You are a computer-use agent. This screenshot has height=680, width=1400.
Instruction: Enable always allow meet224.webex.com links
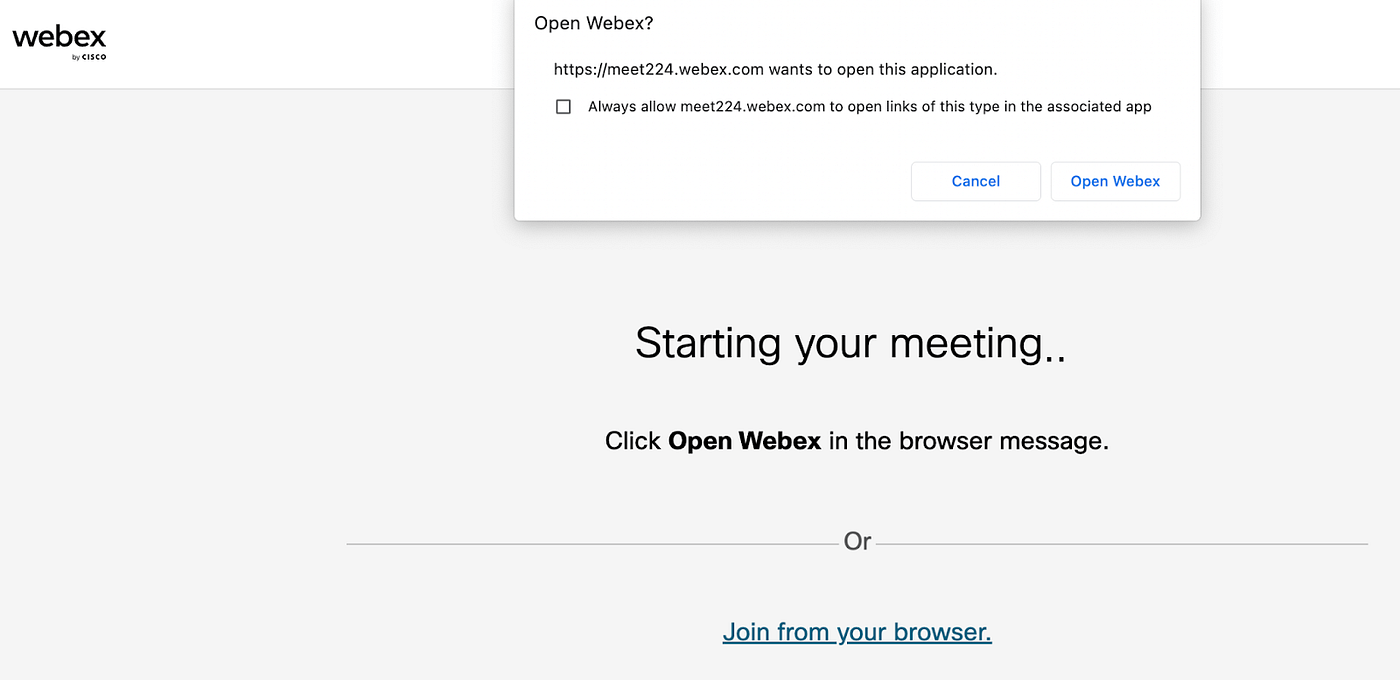(x=563, y=106)
